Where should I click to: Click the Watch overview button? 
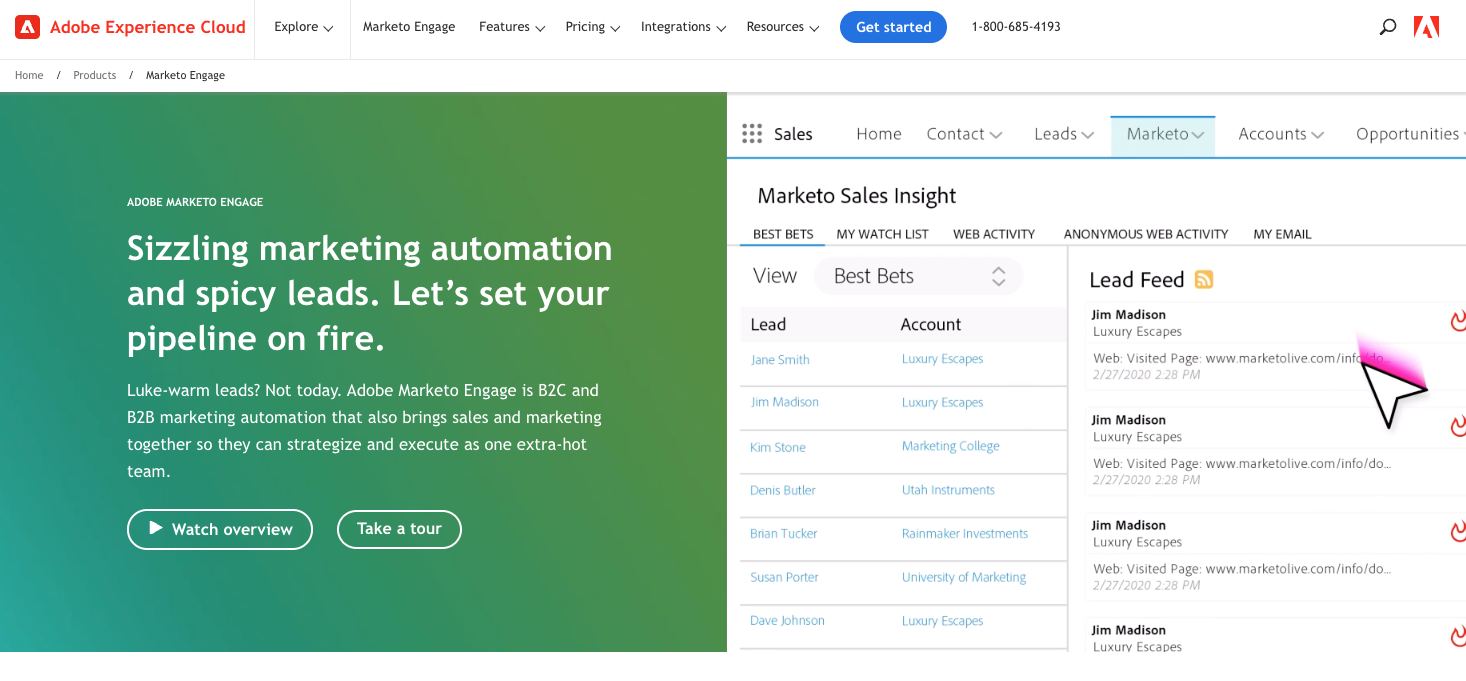point(220,529)
